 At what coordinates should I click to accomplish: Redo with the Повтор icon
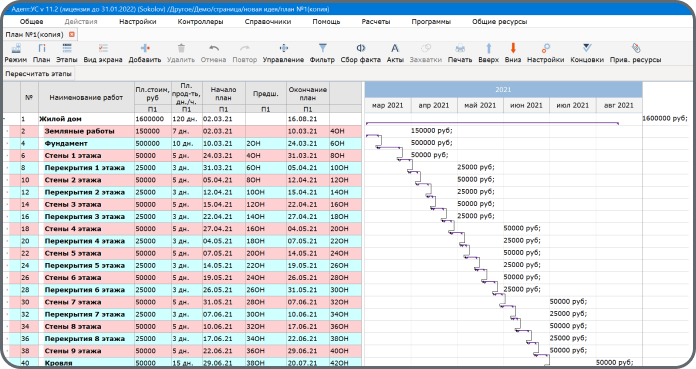point(245,53)
